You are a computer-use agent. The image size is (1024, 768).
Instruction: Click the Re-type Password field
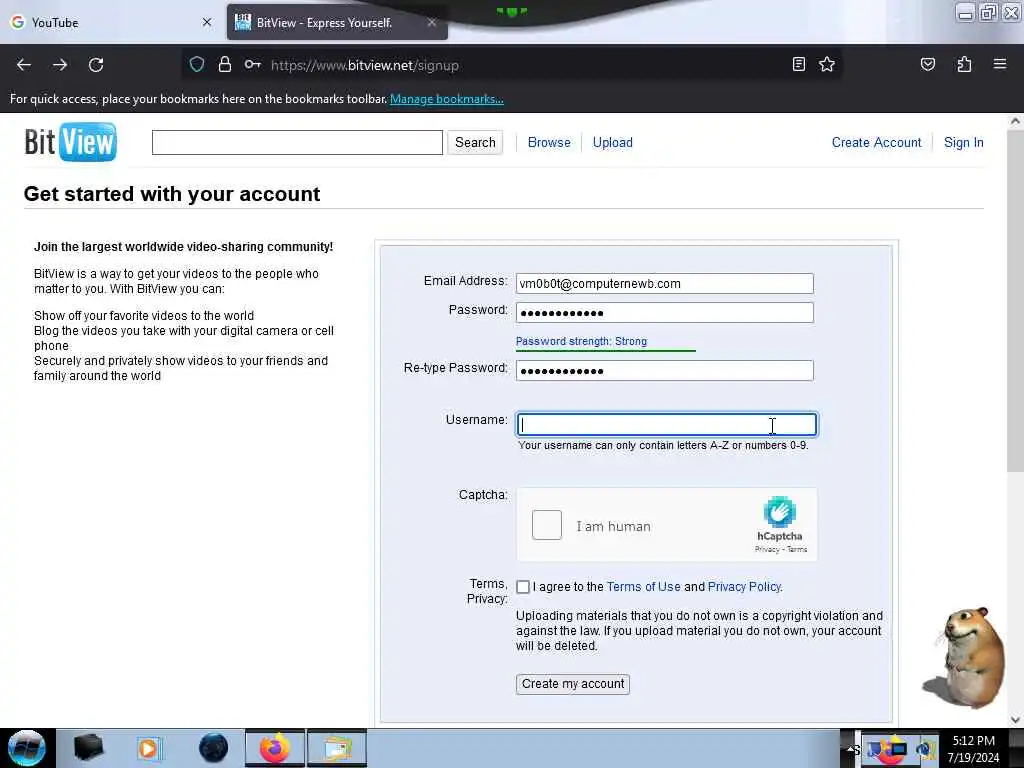point(664,370)
